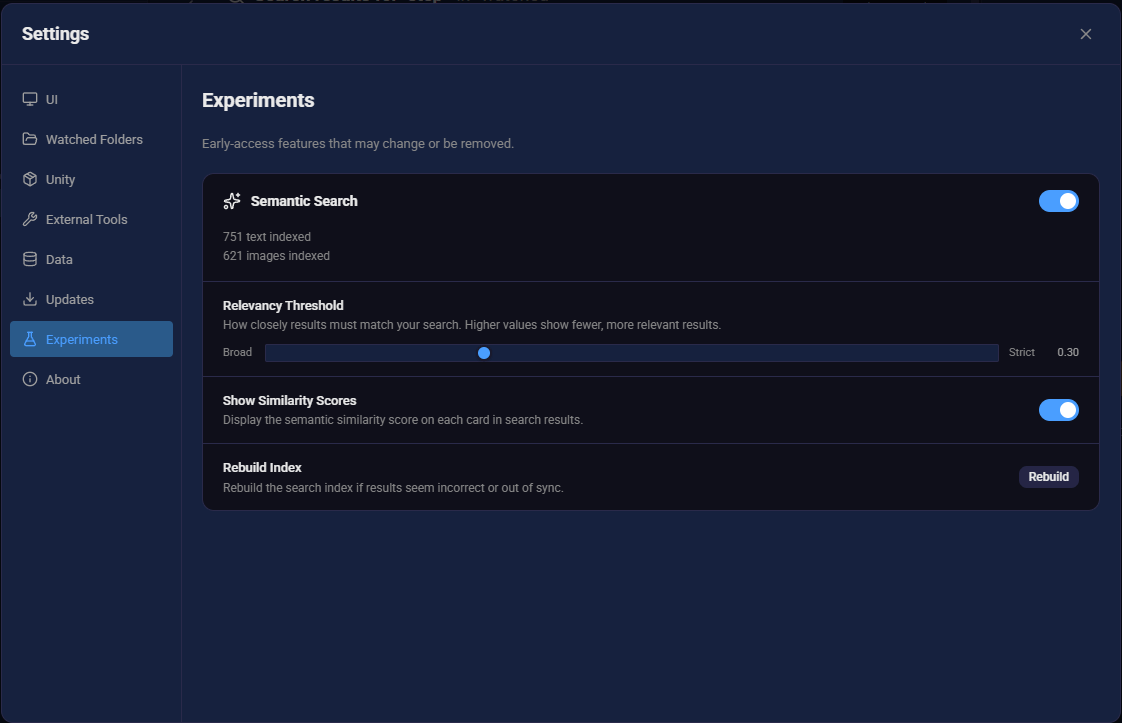Select the Experiments flask icon
This screenshot has height=723, width=1122.
point(28,339)
